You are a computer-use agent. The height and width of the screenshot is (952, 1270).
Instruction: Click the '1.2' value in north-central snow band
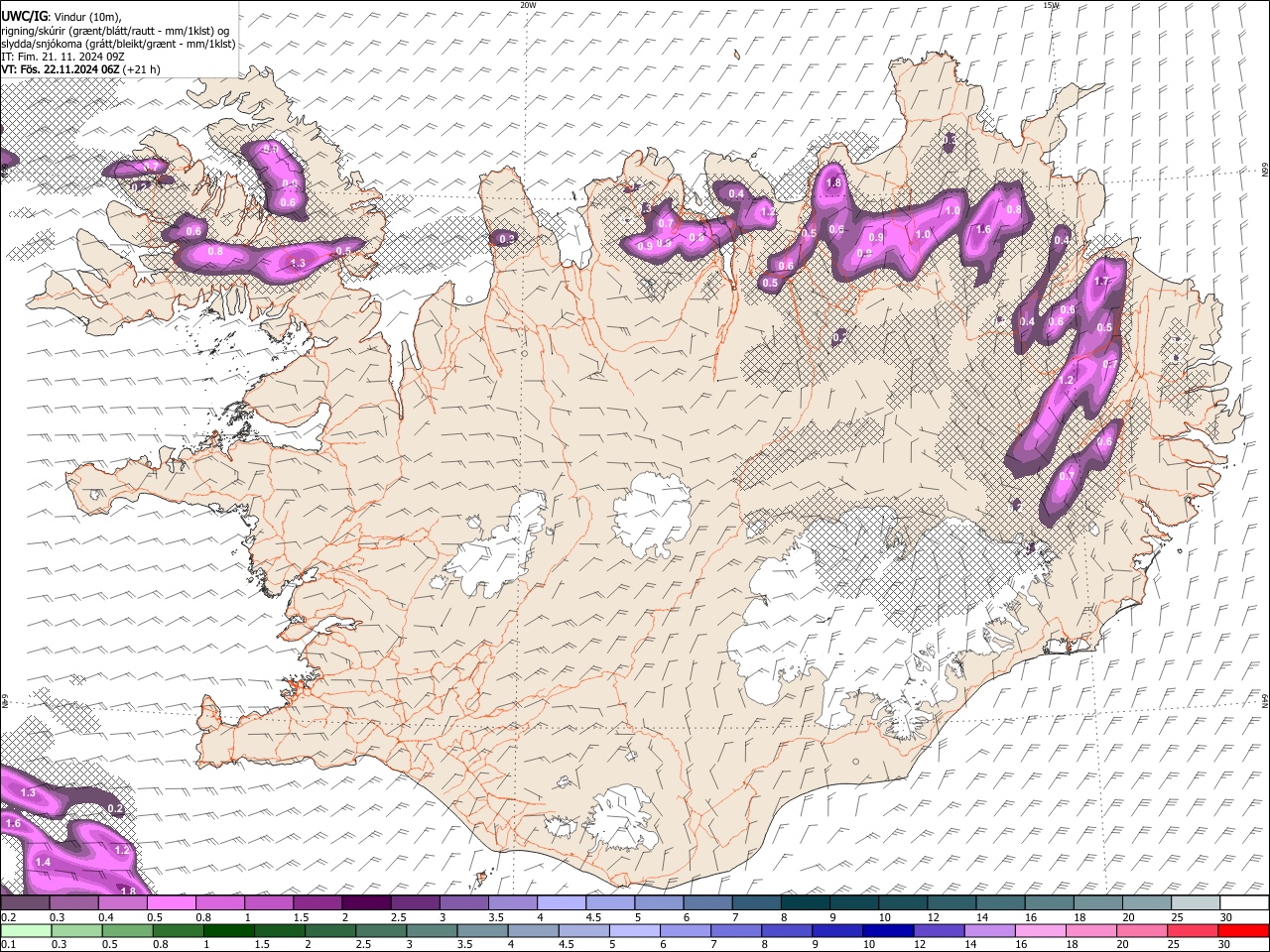[x=767, y=212]
